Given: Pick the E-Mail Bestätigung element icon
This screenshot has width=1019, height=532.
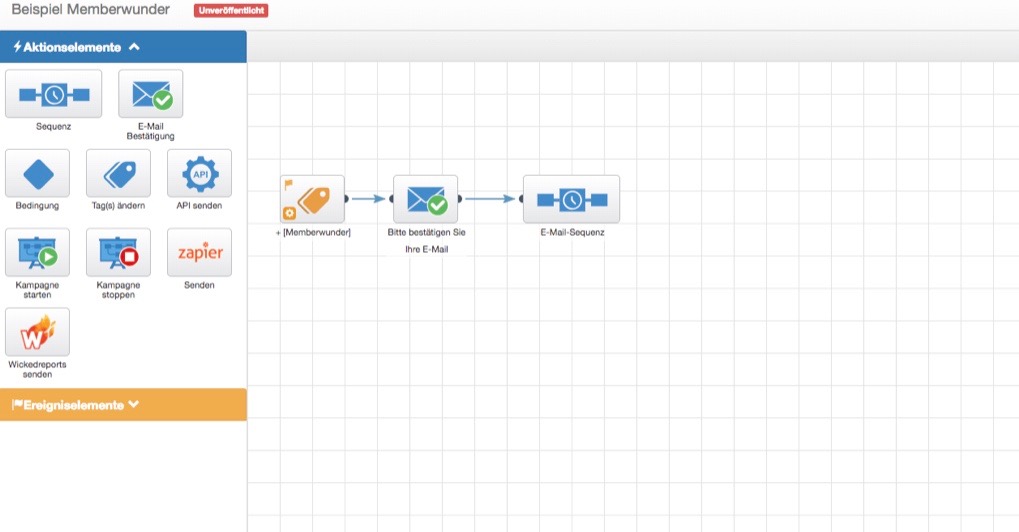Looking at the screenshot, I should (151, 94).
